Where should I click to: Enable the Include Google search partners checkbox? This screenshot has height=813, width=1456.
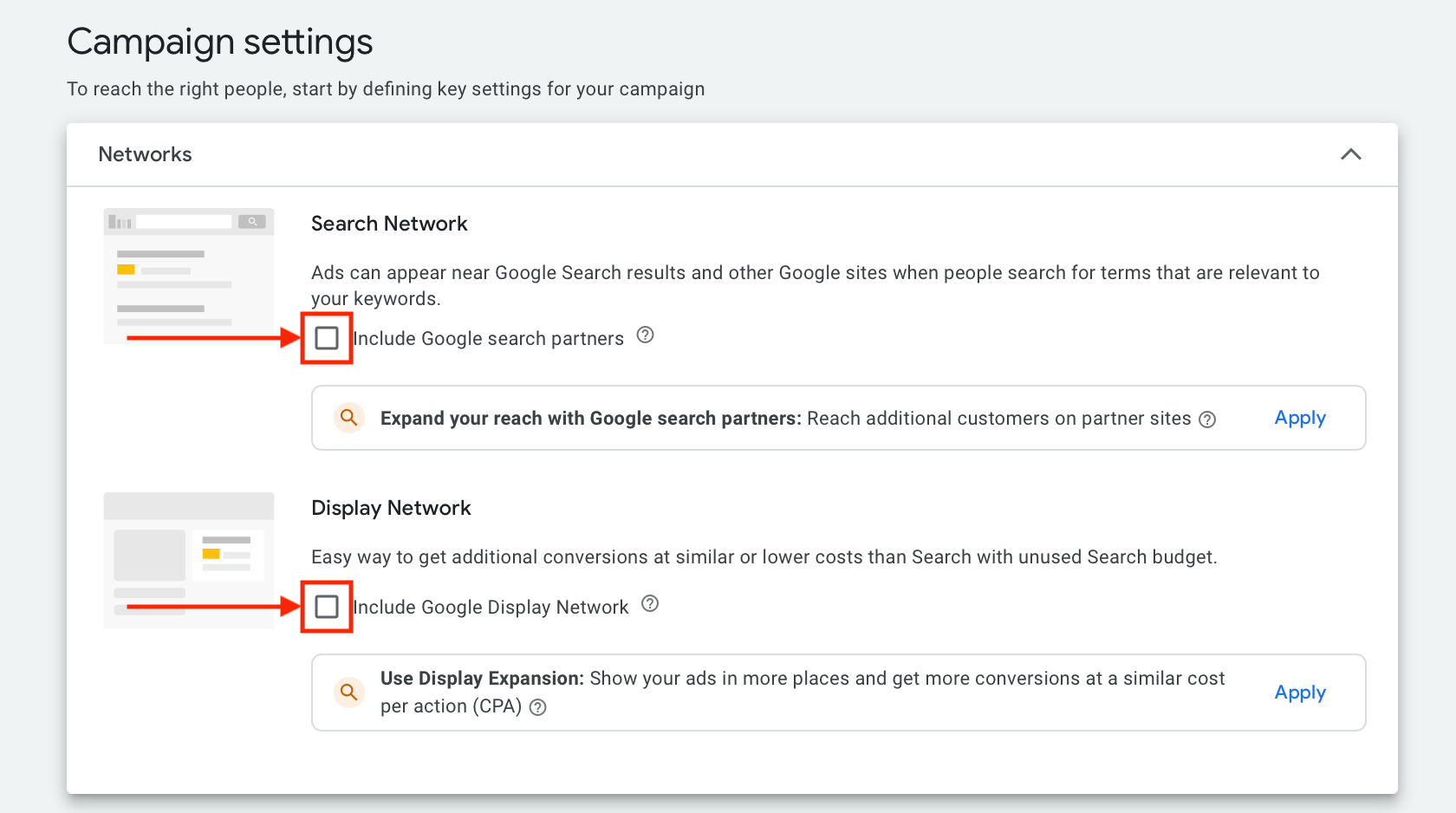point(326,338)
